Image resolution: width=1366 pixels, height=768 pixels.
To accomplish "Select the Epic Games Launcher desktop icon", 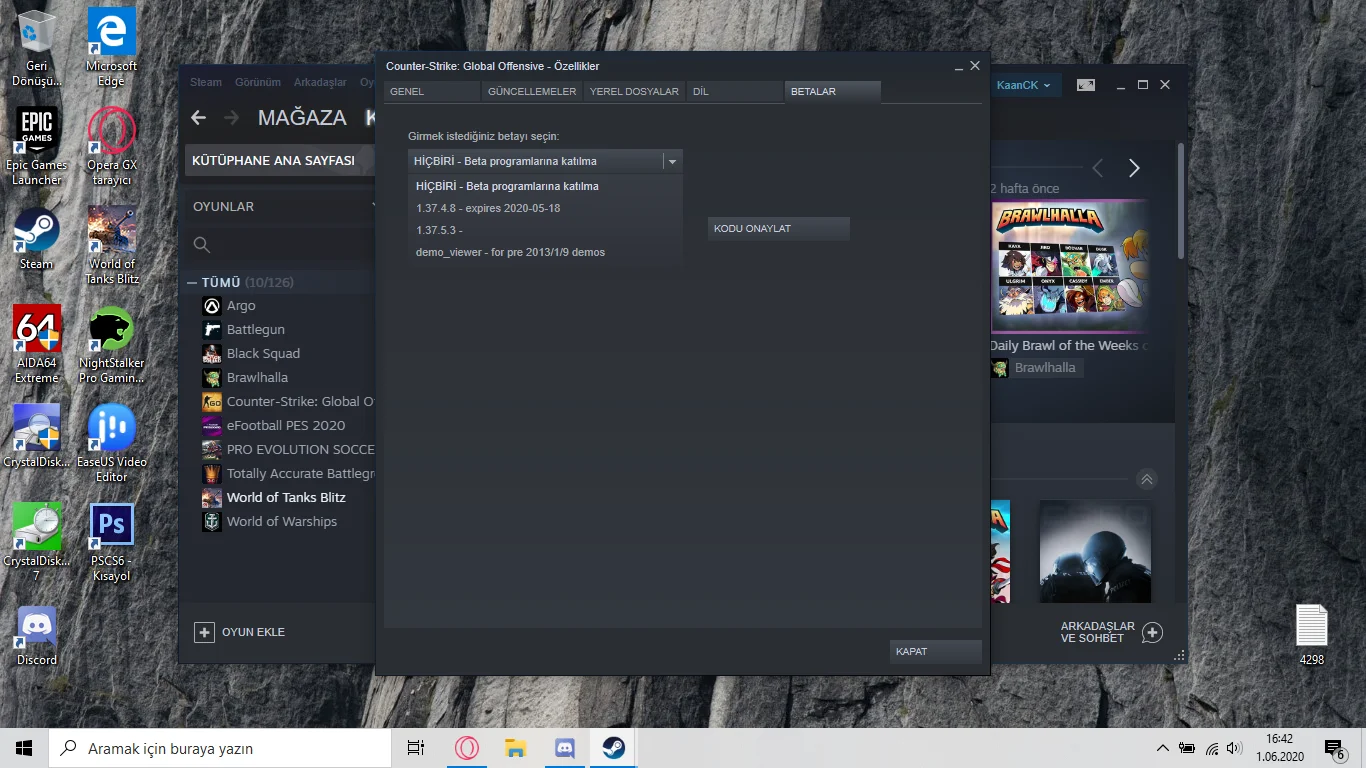I will [37, 147].
